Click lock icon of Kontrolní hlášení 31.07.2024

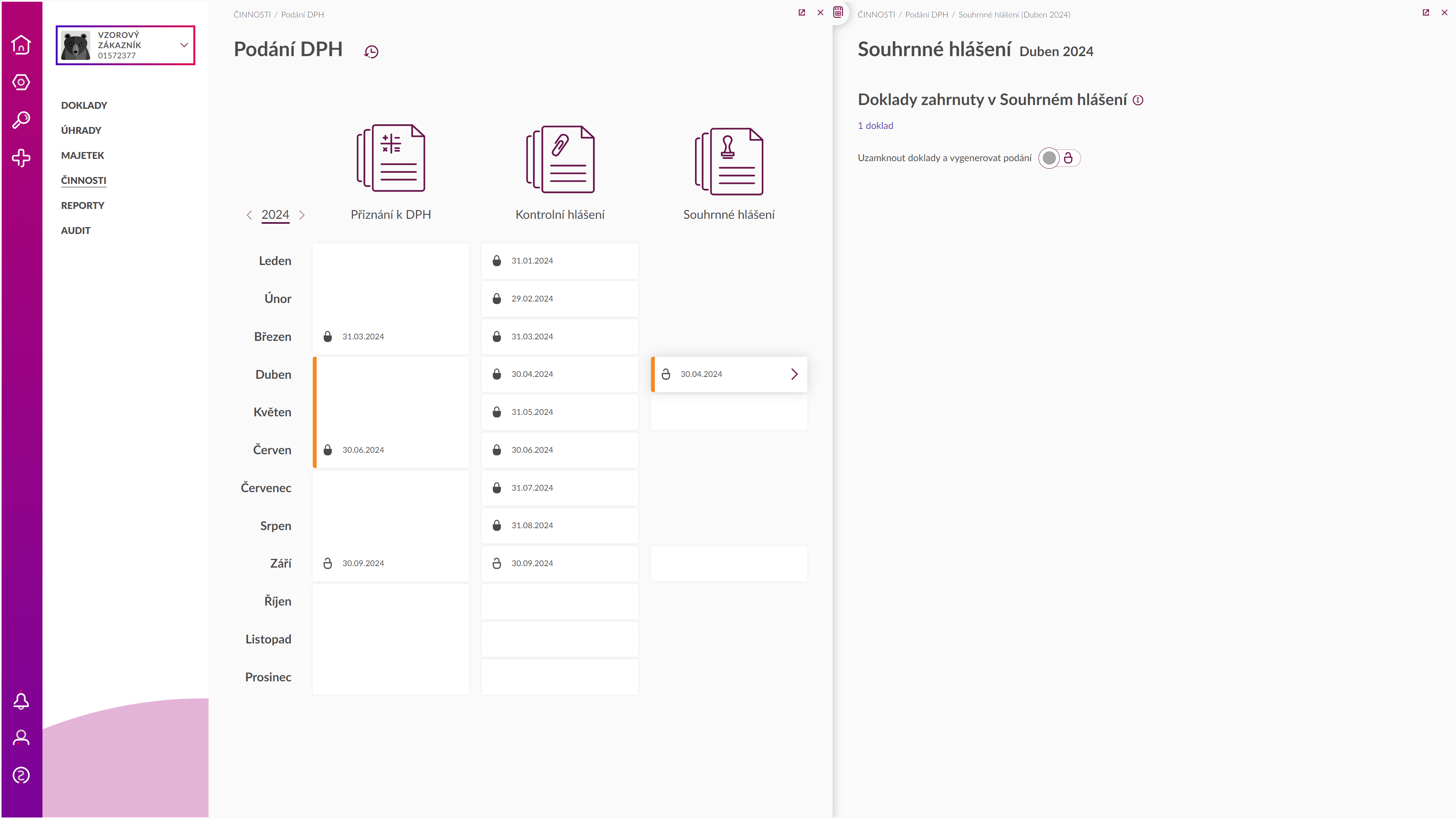pyautogui.click(x=497, y=488)
